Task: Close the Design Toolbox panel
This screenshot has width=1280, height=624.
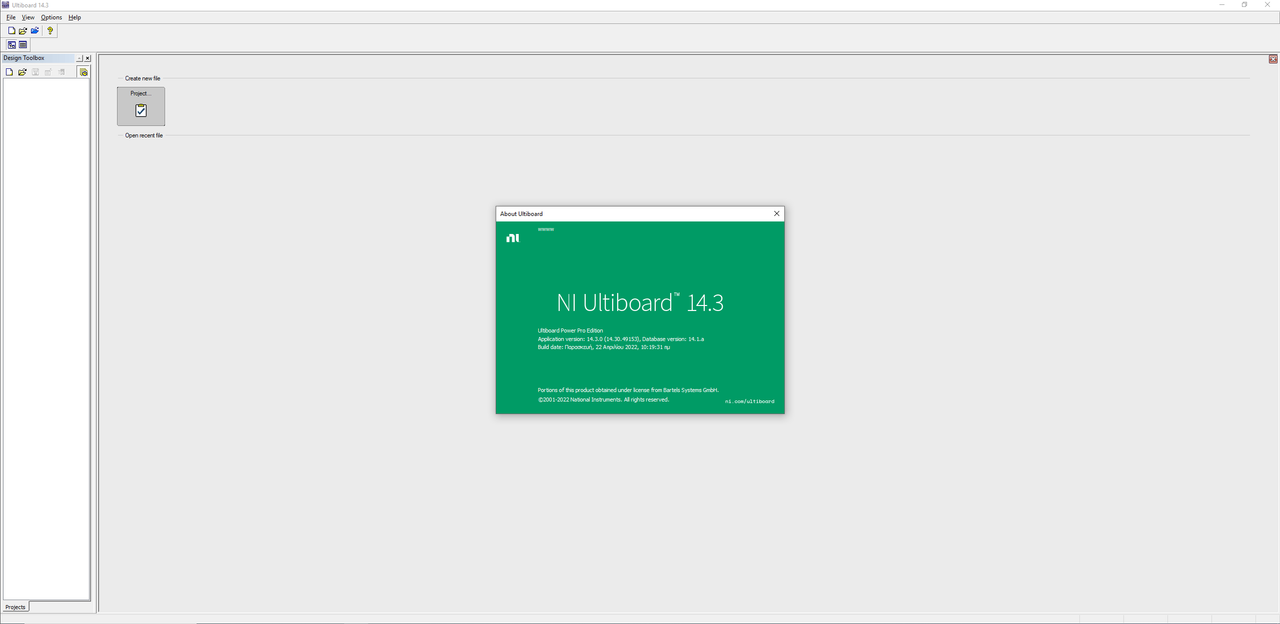Action: pyautogui.click(x=88, y=58)
